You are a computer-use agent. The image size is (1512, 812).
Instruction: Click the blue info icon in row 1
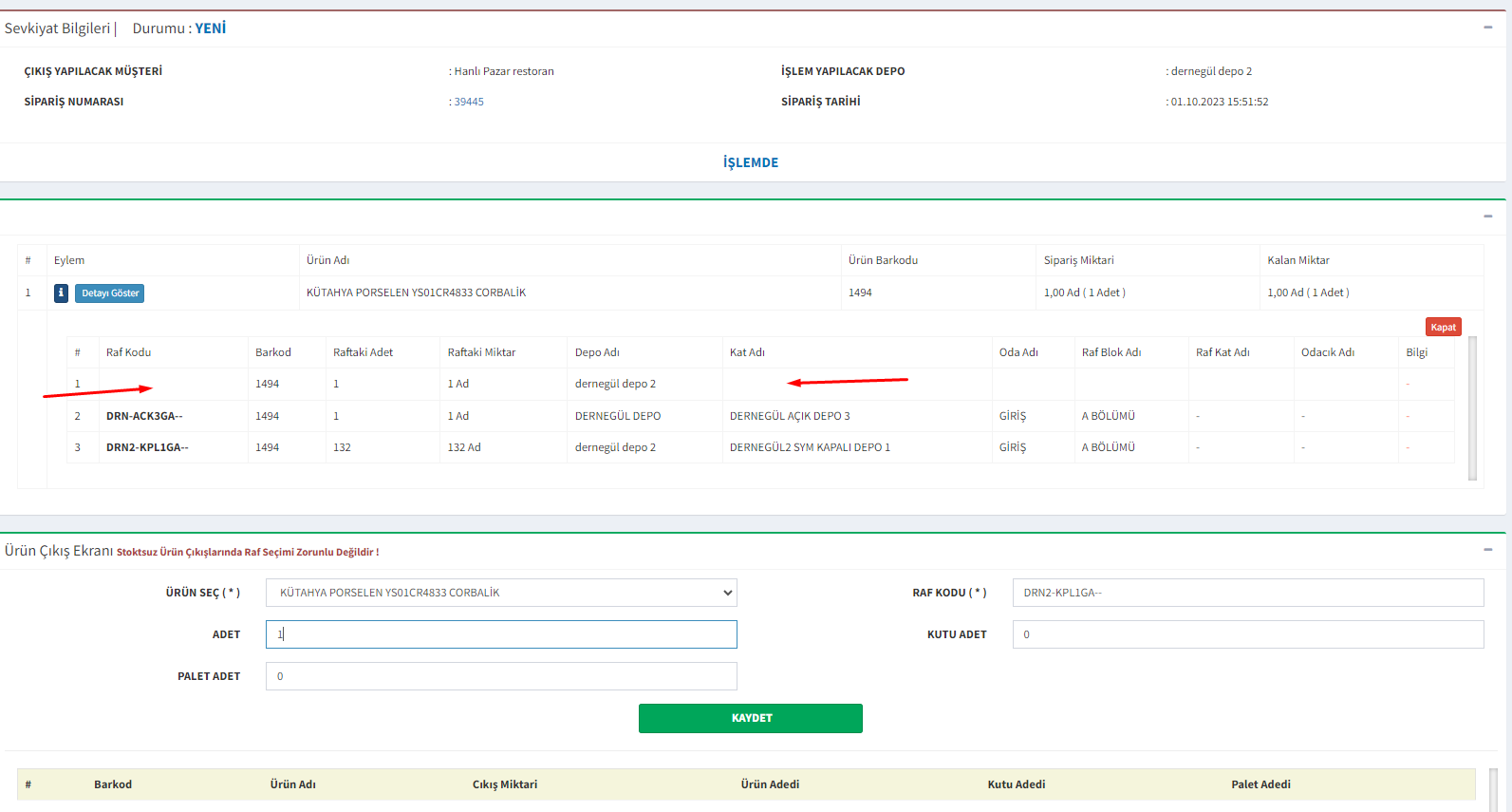pyautogui.click(x=61, y=293)
